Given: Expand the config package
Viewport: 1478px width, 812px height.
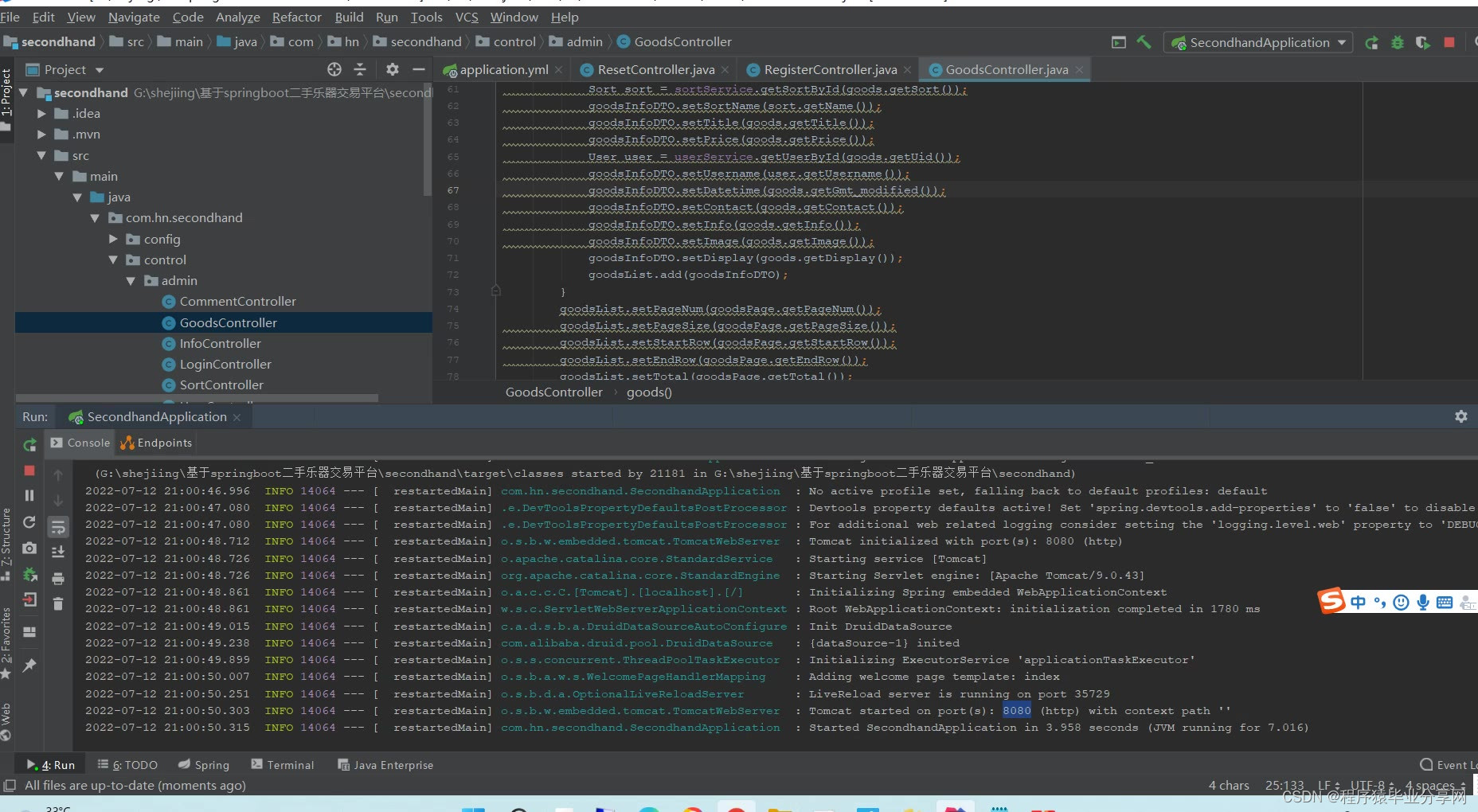Looking at the screenshot, I should click(113, 239).
